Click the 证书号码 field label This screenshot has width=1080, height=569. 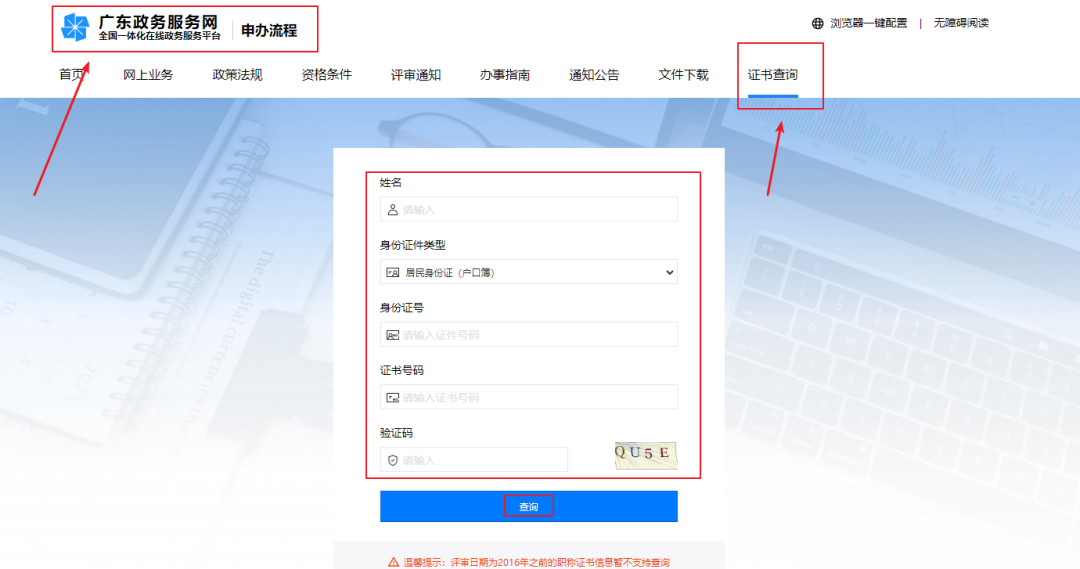tap(402, 371)
